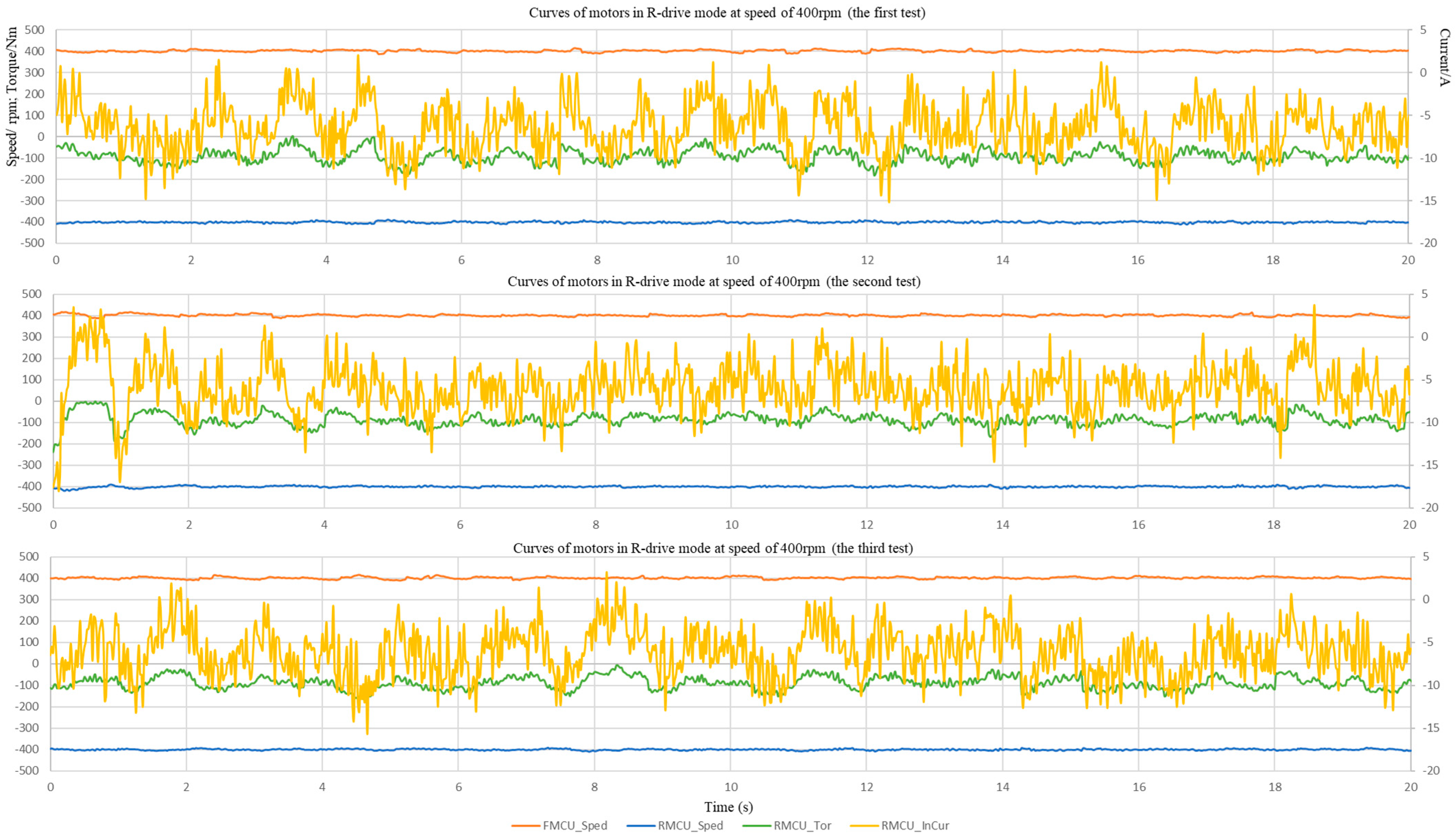Screen dimensions: 1456x840
Task: Select the RMCU_InCur legend entry
Action: (x=915, y=826)
